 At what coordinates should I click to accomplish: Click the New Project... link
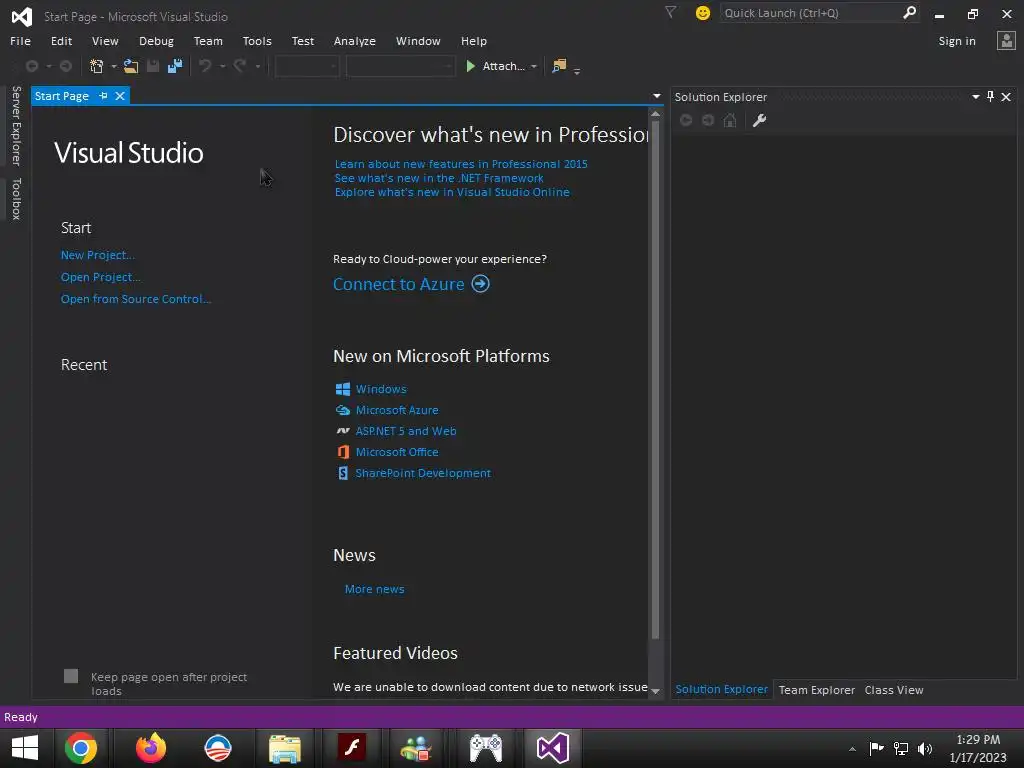[x=98, y=255]
